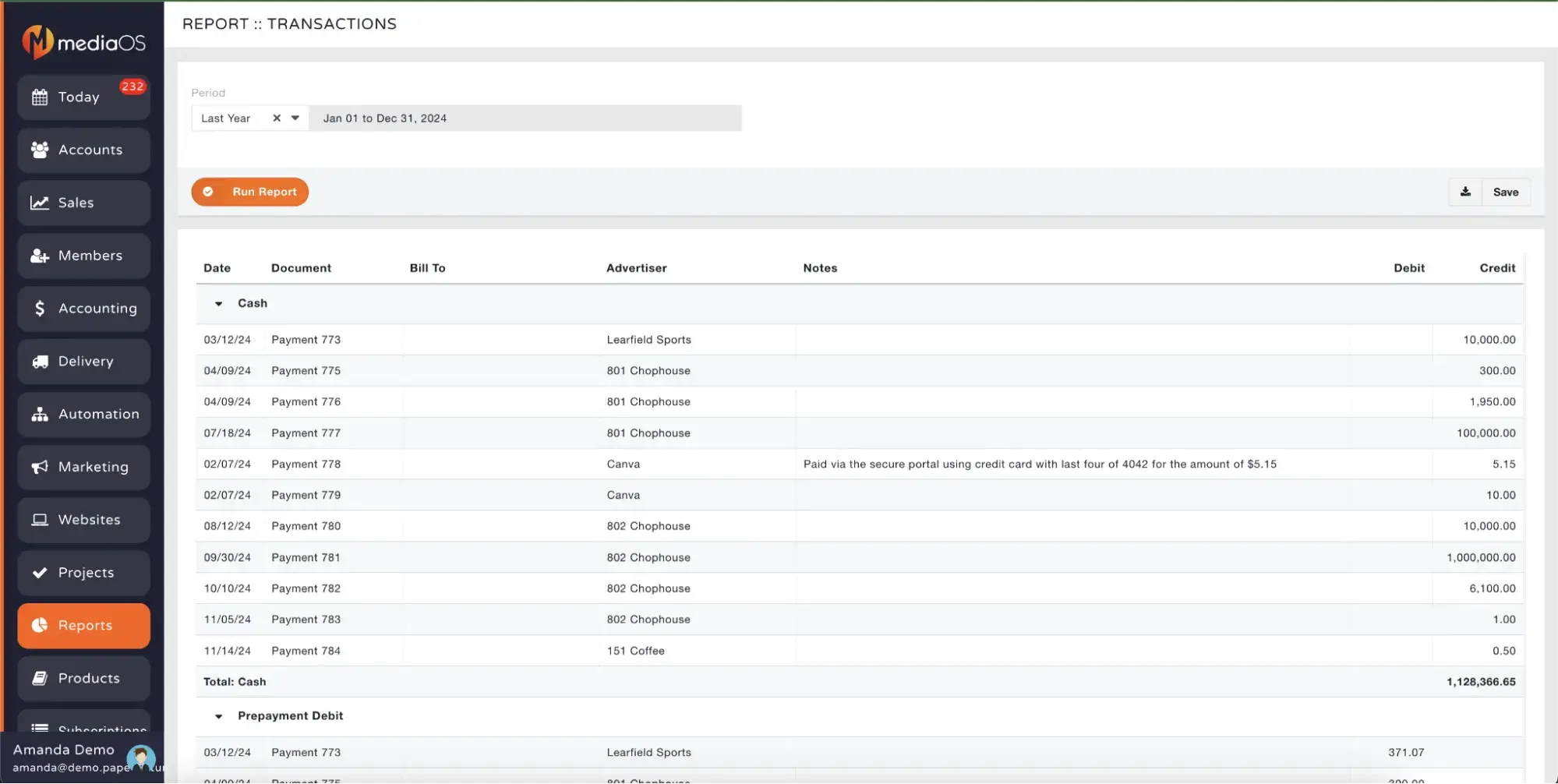Click the download icon beside Save
Viewport: 1558px width, 784px height.
point(1466,192)
